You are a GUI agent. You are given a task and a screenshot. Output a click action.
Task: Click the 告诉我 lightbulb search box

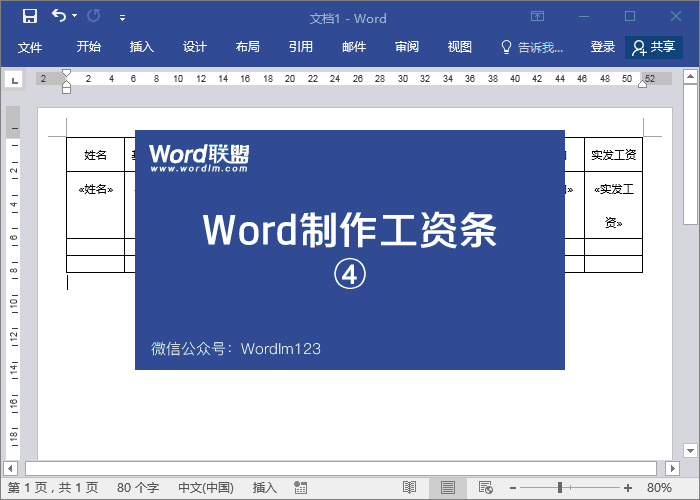tap(532, 47)
